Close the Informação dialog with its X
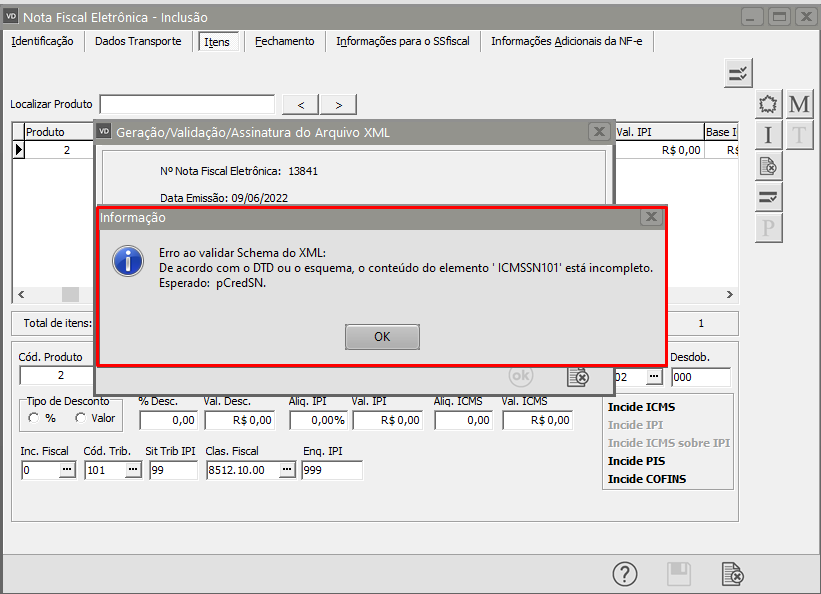The image size is (821, 594). coord(651,217)
